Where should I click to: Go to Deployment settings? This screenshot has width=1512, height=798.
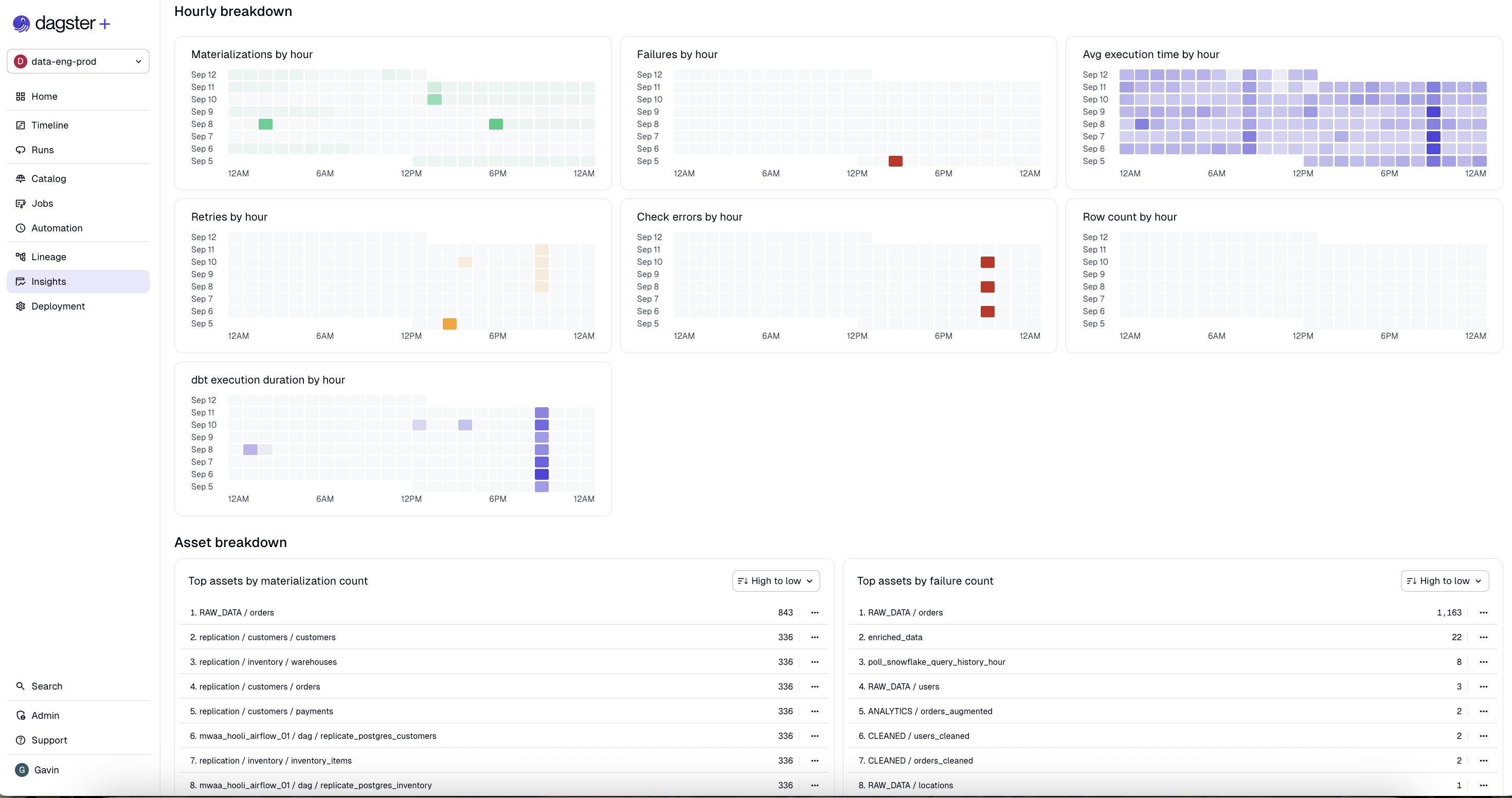click(58, 306)
